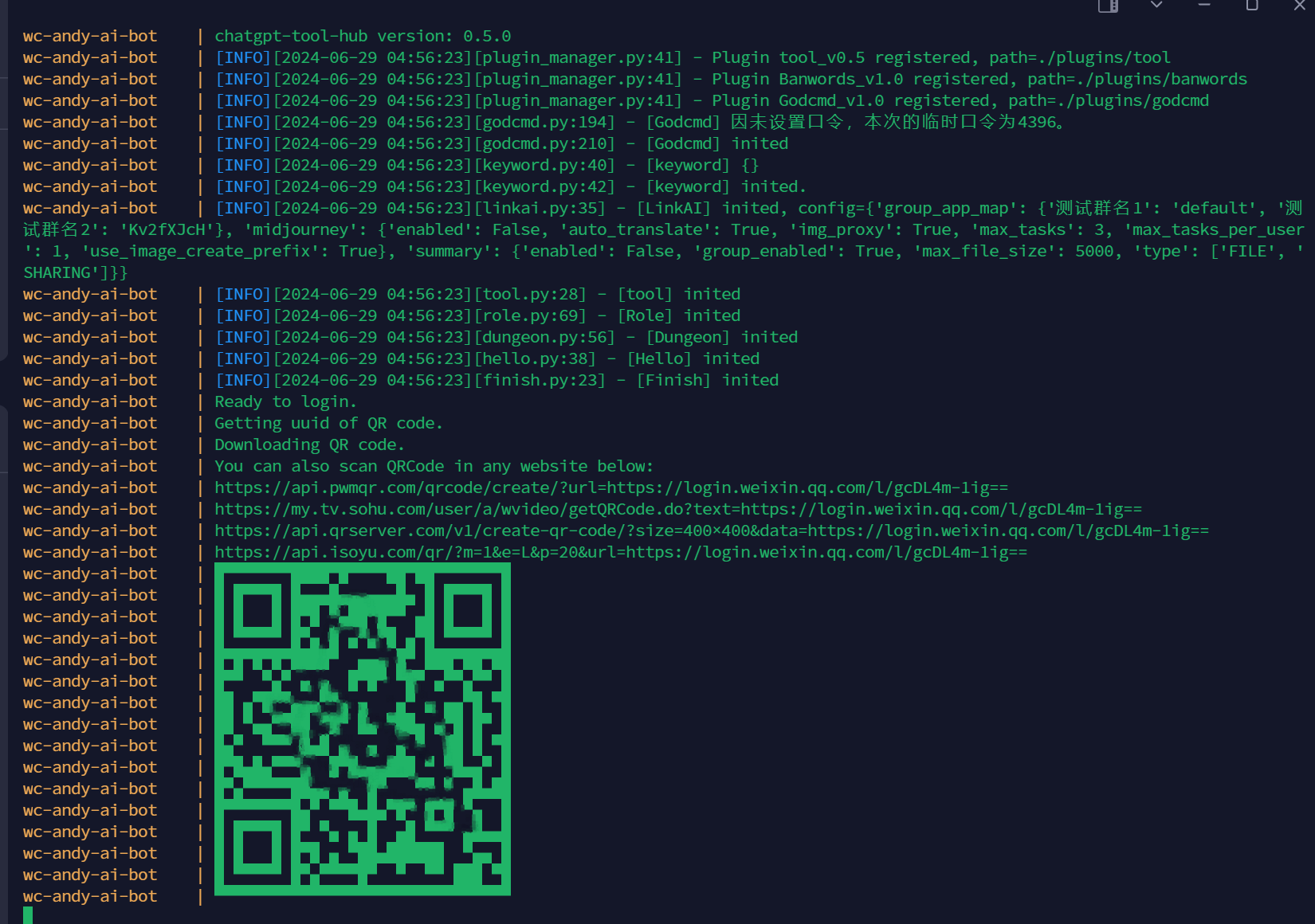
Task: Click the "[tool] inited" log line
Action: click(x=478, y=294)
